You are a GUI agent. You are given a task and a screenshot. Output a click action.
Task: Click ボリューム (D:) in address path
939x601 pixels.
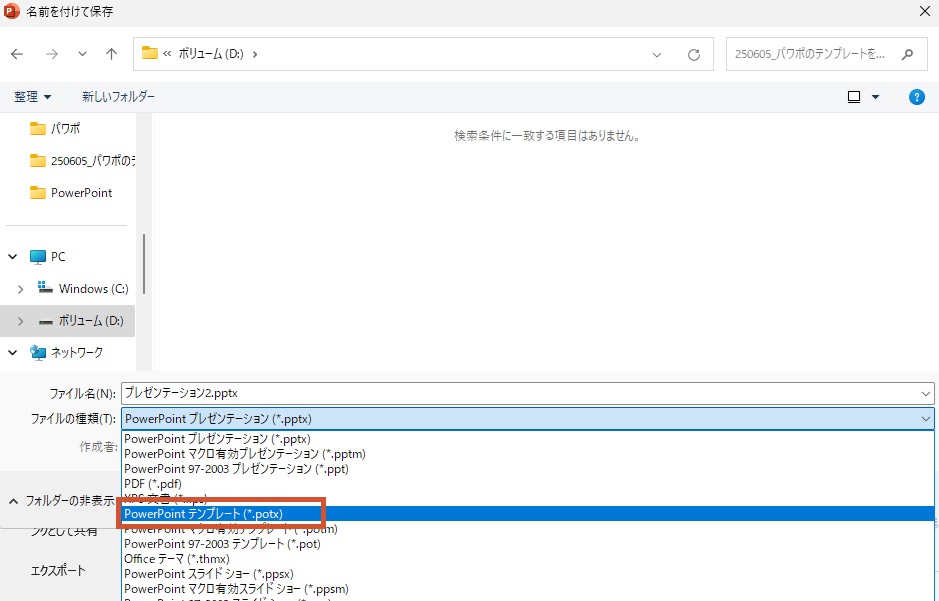(x=211, y=54)
